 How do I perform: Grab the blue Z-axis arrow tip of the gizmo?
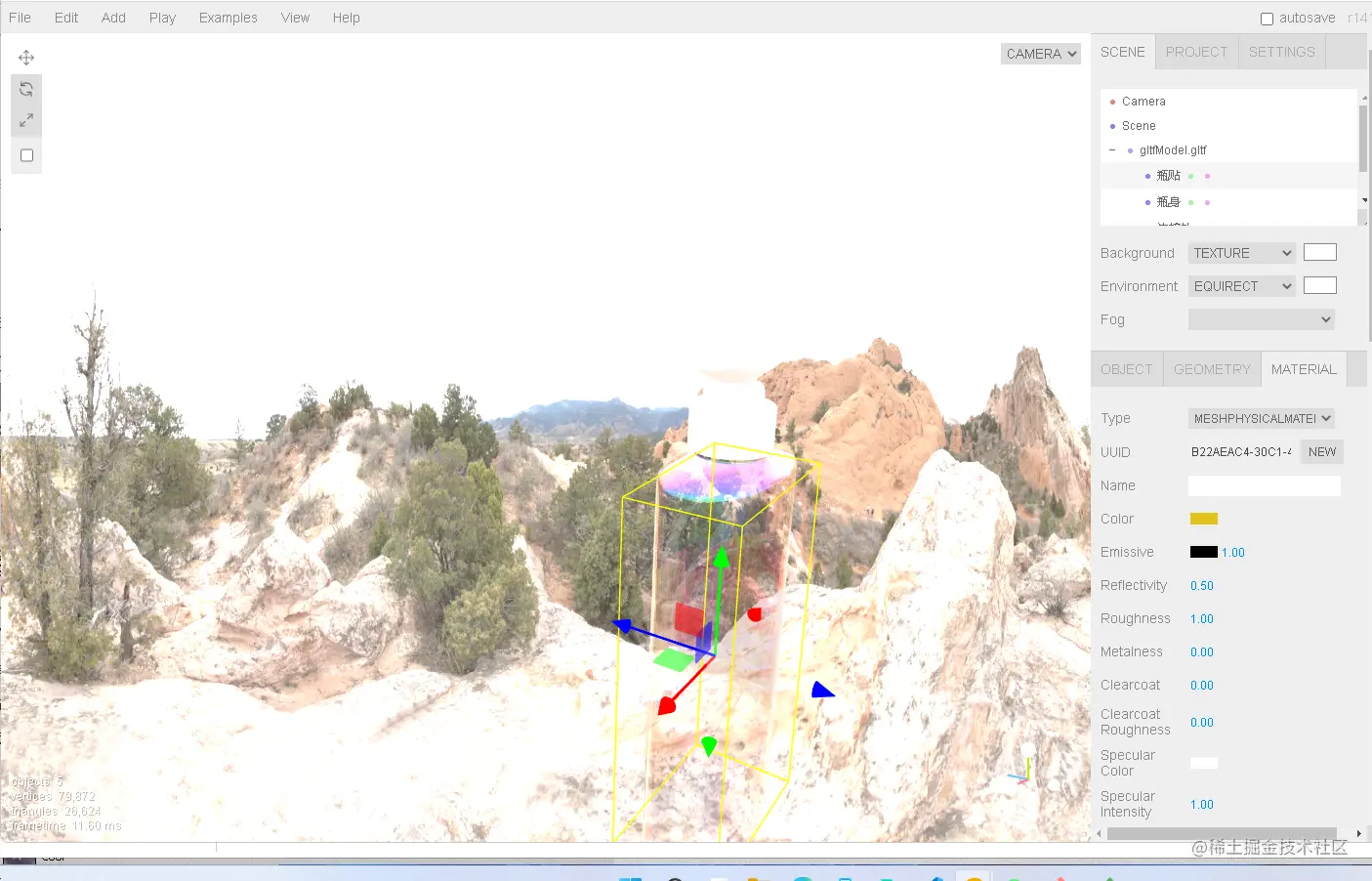[x=622, y=625]
